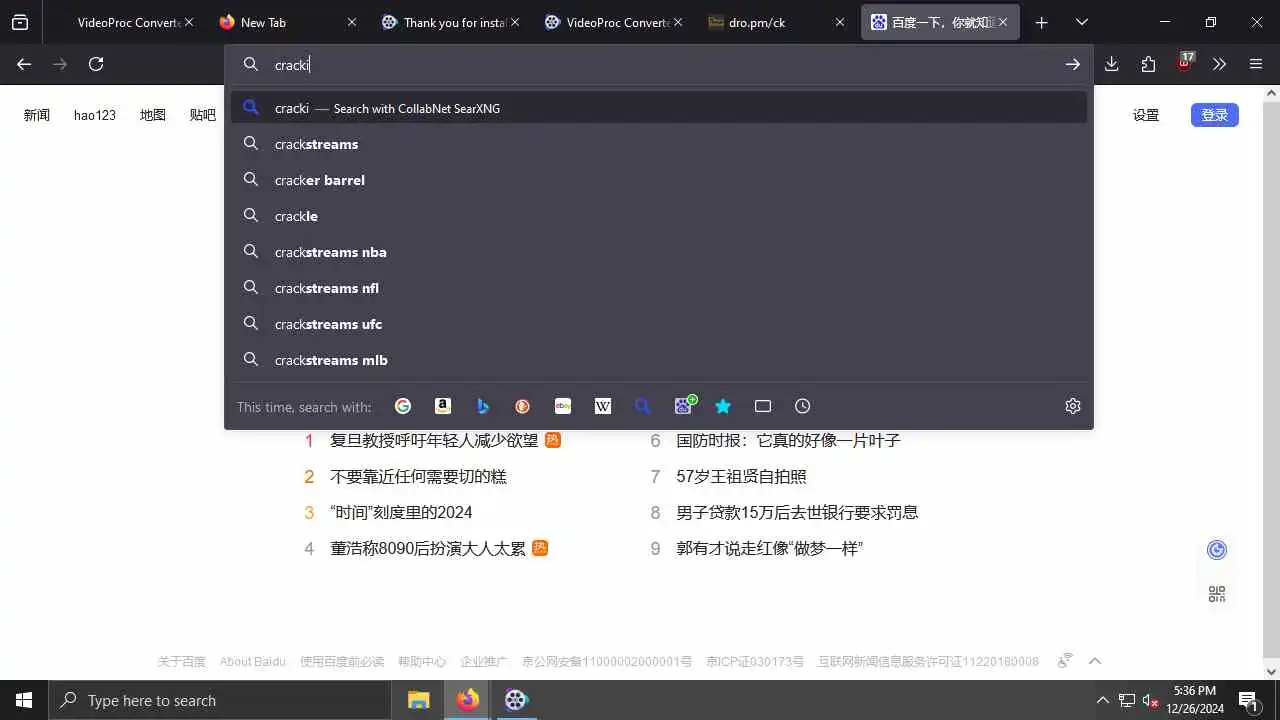Click the Go arrow in the address bar
The image size is (1280, 720).
[1073, 64]
